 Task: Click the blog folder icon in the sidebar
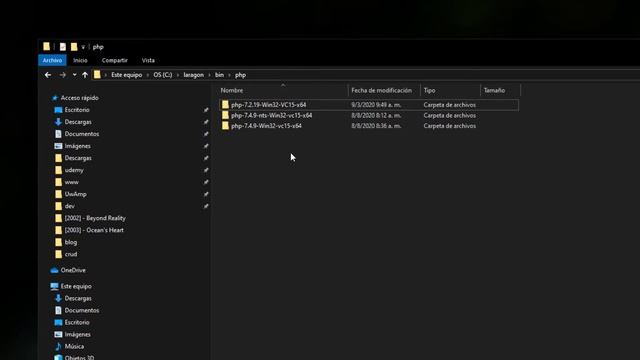click(58, 242)
